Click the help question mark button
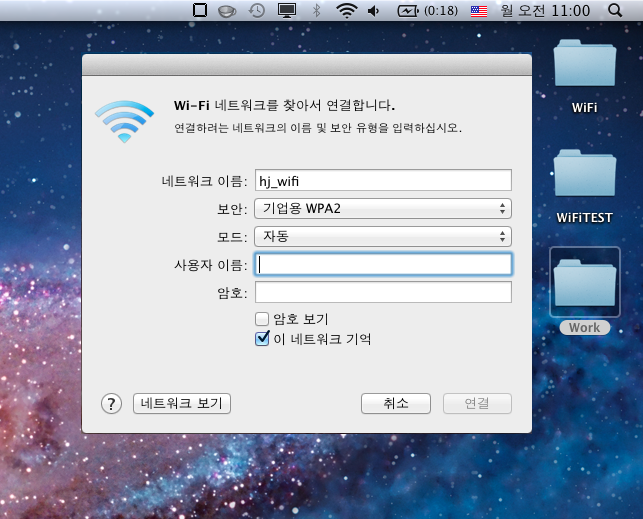This screenshot has height=519, width=643. [x=111, y=404]
